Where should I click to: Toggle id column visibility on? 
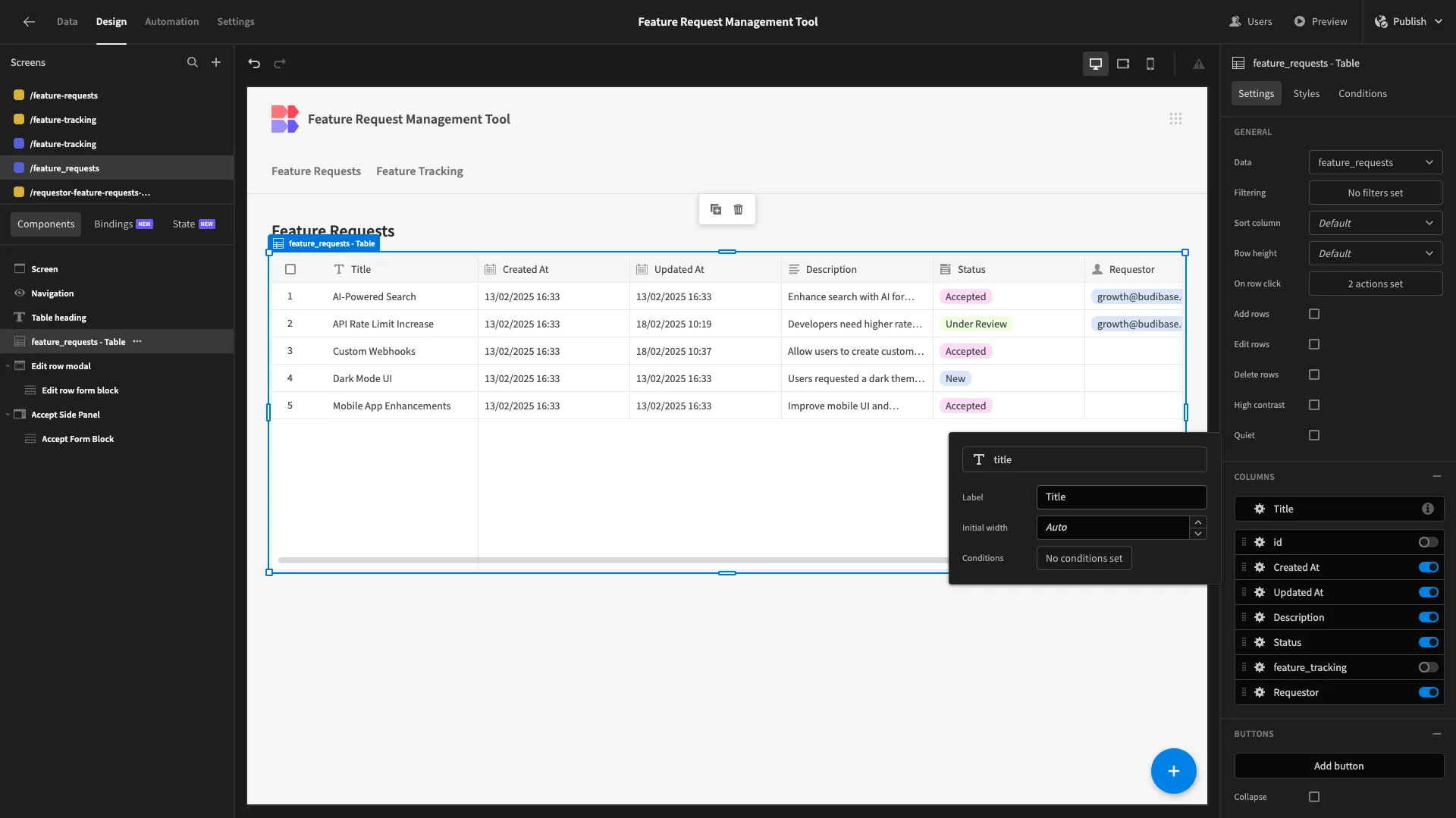pos(1429,542)
